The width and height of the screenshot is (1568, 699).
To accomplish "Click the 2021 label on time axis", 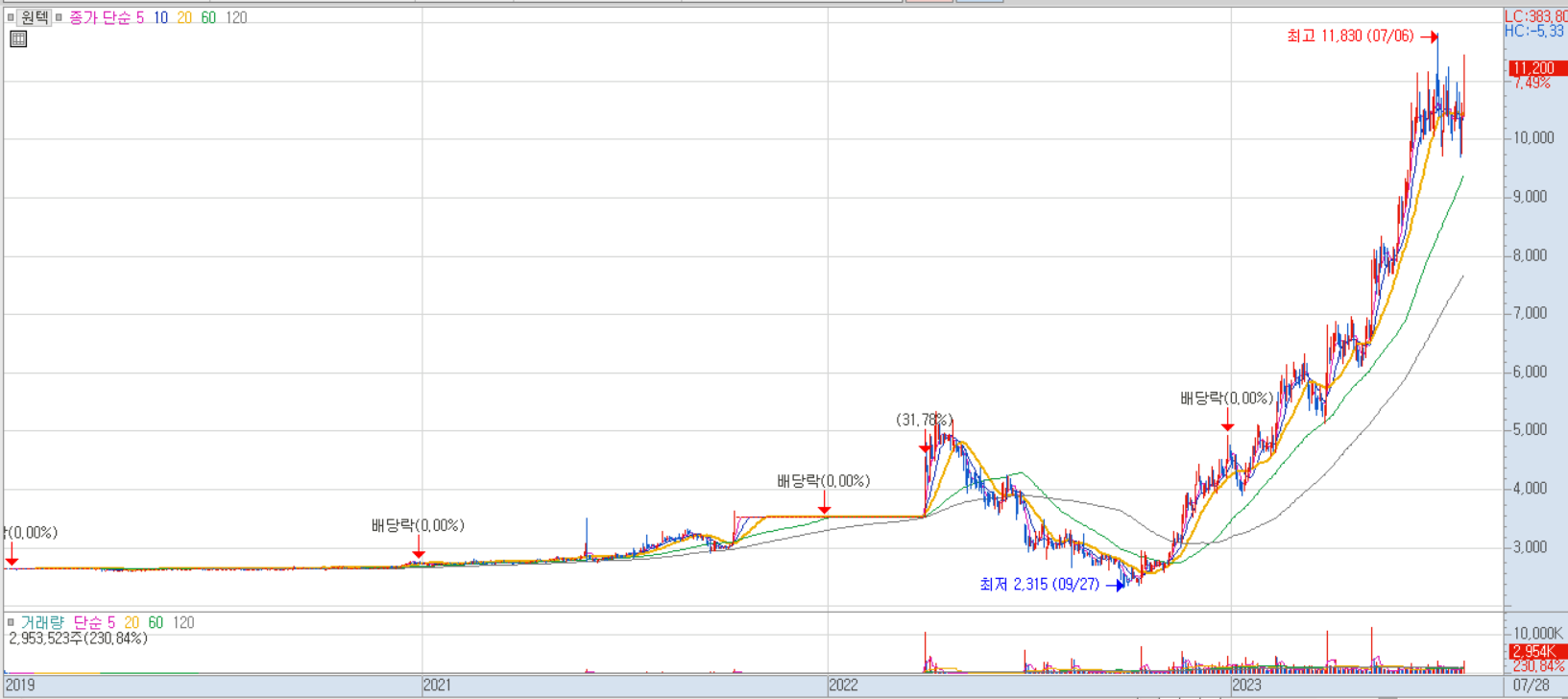I will (x=437, y=686).
